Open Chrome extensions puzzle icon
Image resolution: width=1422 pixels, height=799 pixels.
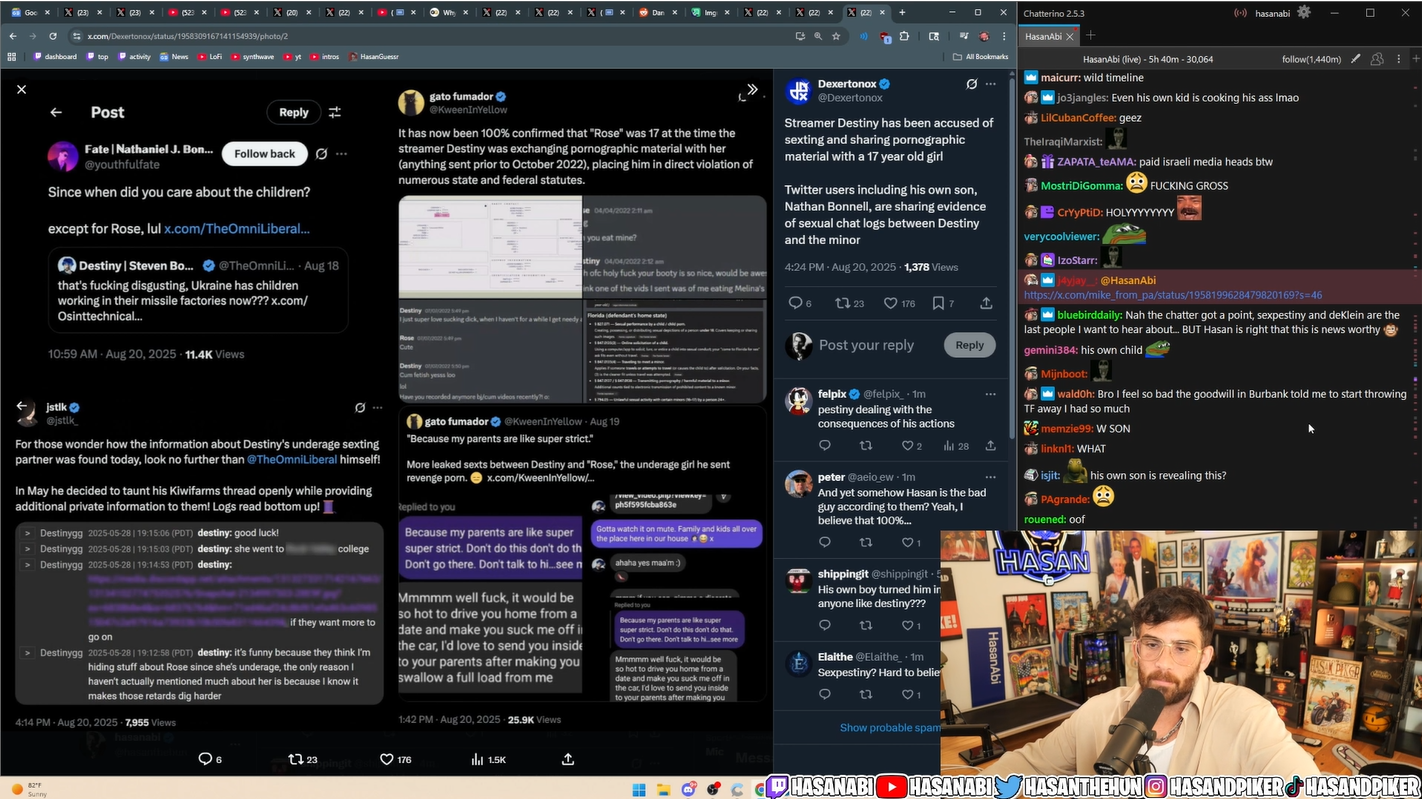(904, 36)
